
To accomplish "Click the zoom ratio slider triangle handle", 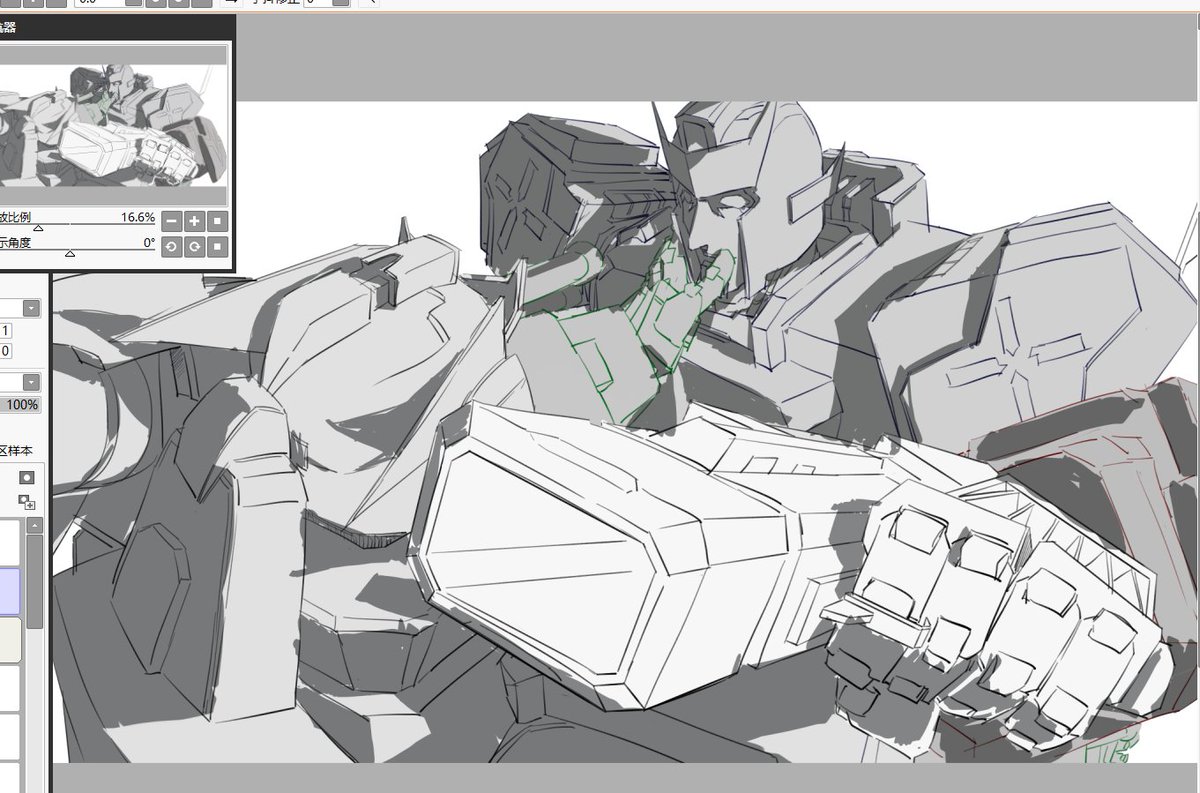I will click(x=38, y=228).
